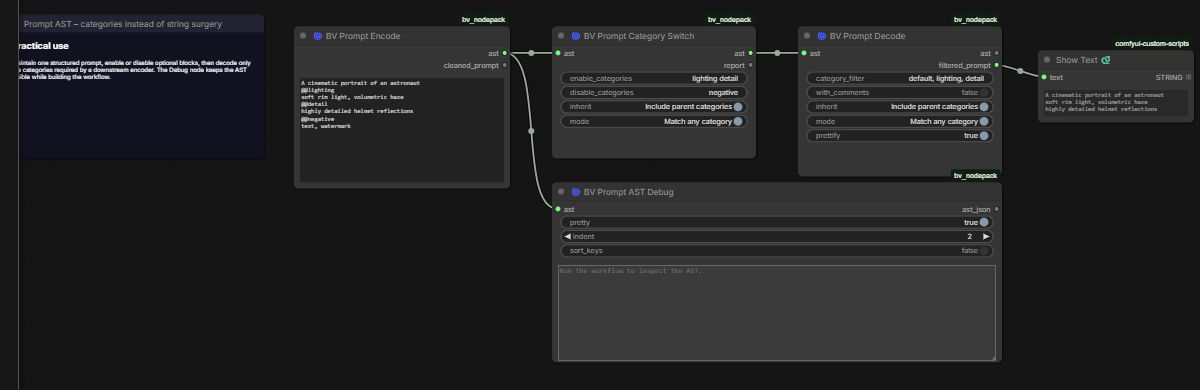Click the link midpoint on Encode to Debug wire
The width and height of the screenshot is (1200, 390).
click(x=531, y=131)
